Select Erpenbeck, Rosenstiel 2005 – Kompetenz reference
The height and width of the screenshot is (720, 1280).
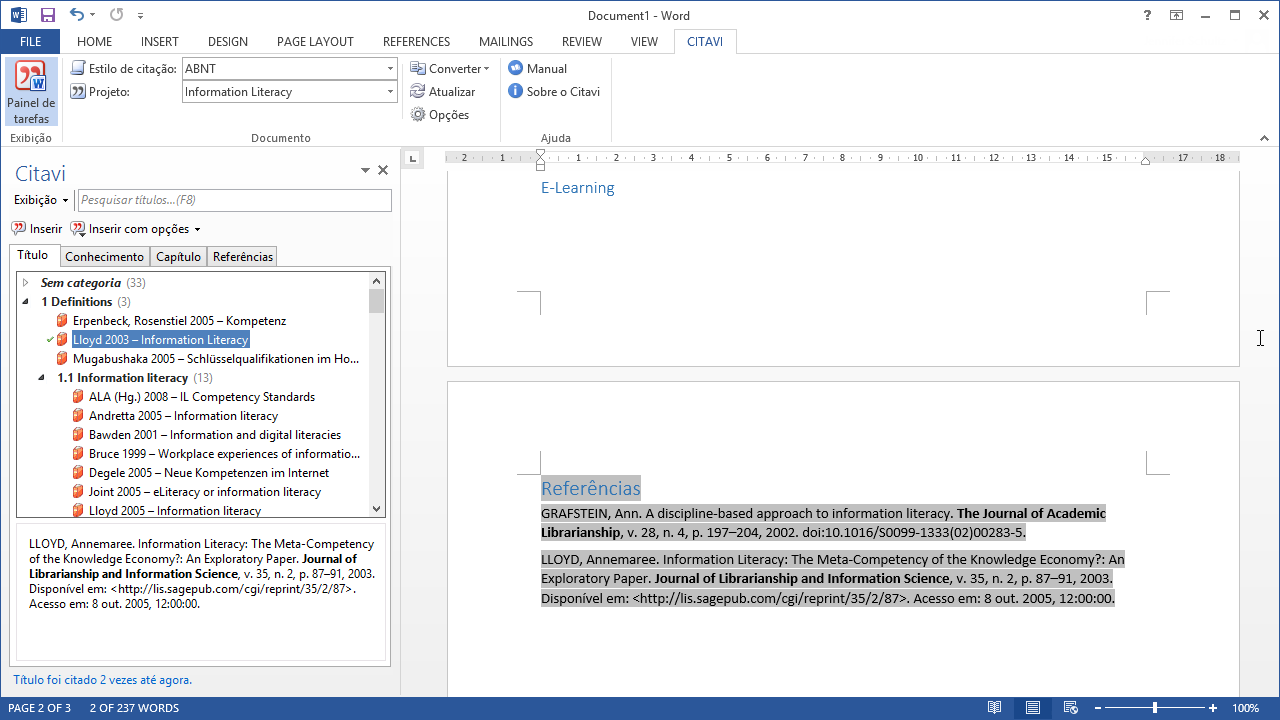click(179, 321)
